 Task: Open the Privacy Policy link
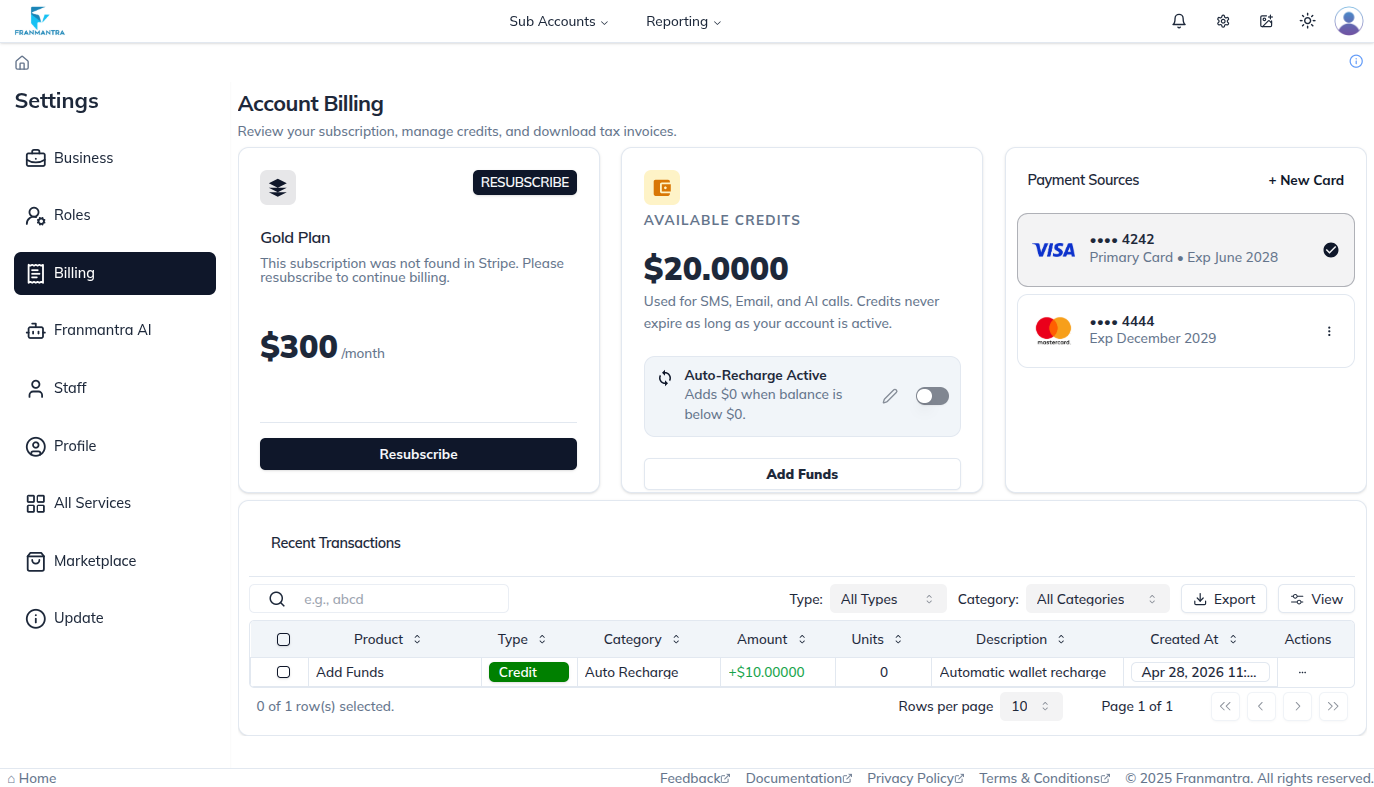coord(916,778)
